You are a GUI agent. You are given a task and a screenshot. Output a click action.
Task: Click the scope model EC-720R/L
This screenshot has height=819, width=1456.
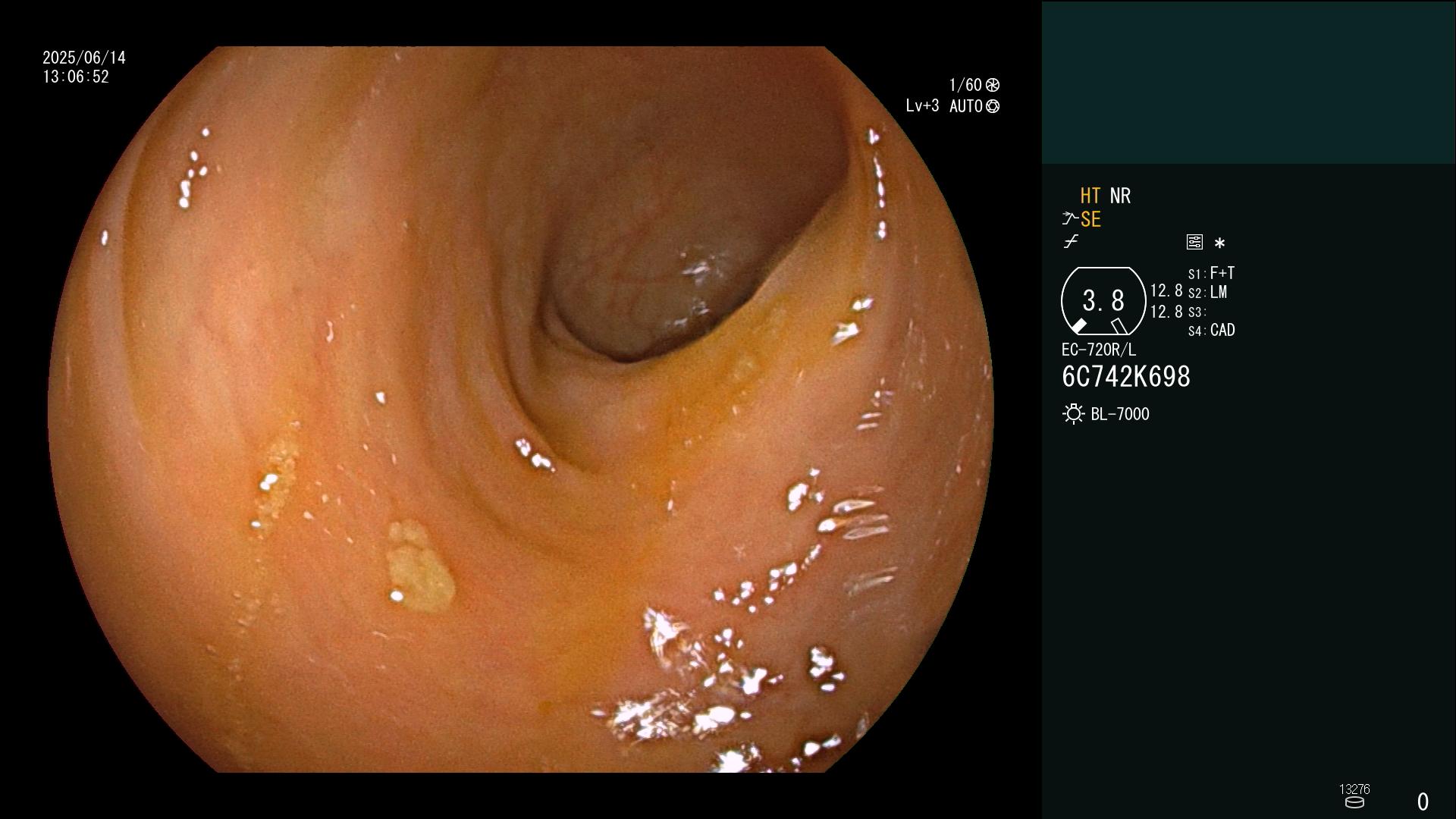pyautogui.click(x=1099, y=350)
